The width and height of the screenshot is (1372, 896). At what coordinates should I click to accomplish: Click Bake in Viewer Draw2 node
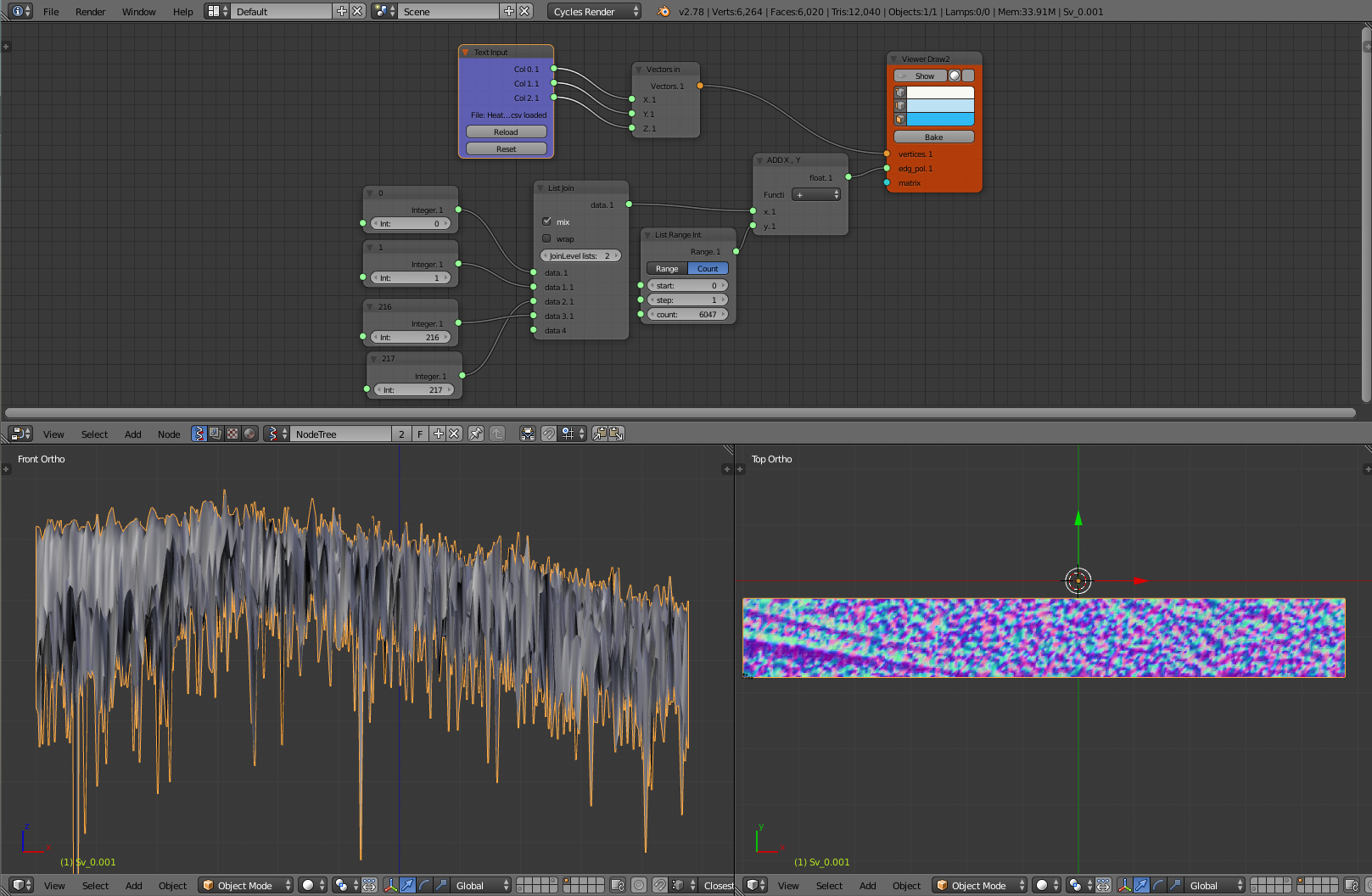934,137
